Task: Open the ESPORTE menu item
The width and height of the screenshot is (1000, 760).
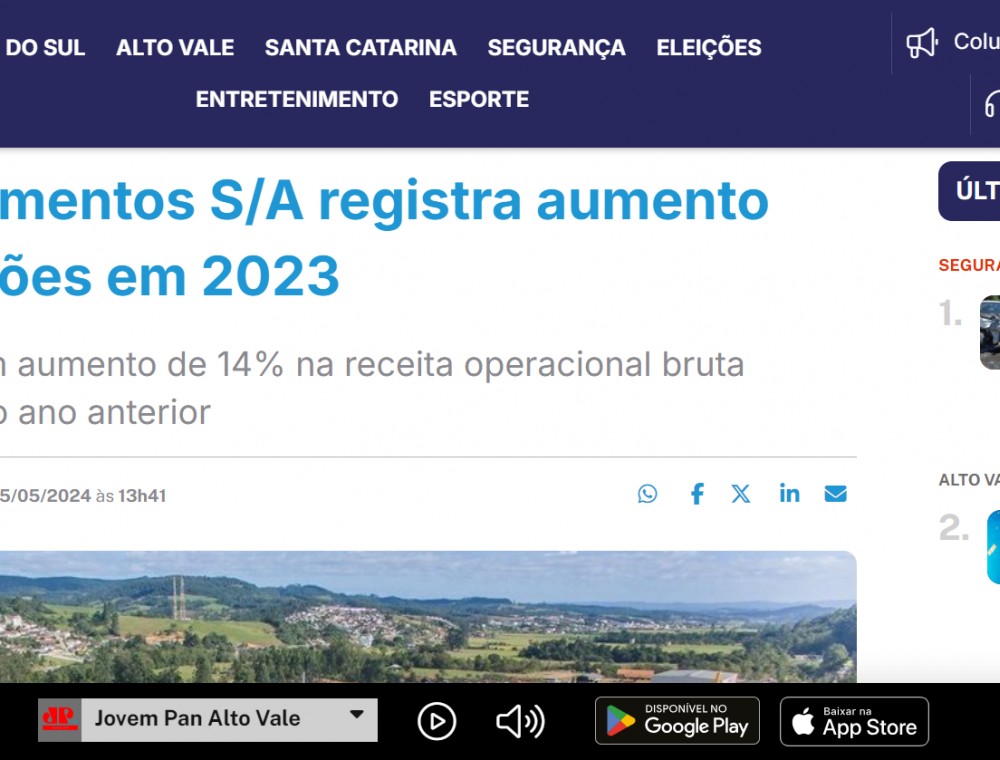Action: coord(479,99)
